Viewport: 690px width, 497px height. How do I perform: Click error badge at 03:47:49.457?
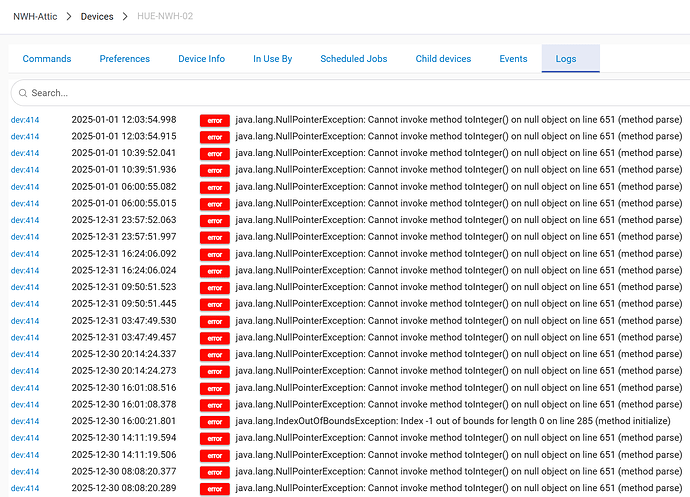[215, 338]
